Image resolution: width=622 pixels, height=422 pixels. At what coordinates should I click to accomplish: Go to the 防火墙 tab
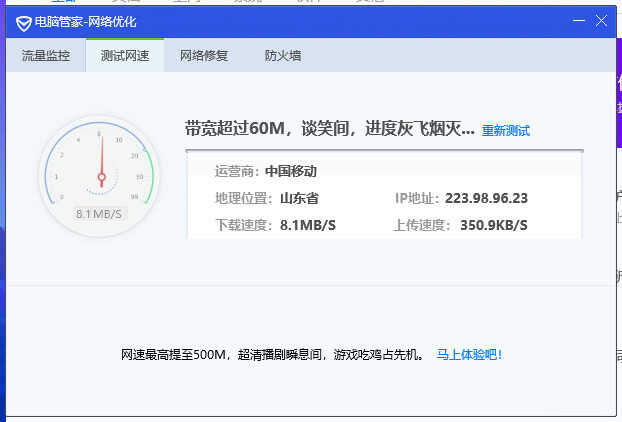283,56
